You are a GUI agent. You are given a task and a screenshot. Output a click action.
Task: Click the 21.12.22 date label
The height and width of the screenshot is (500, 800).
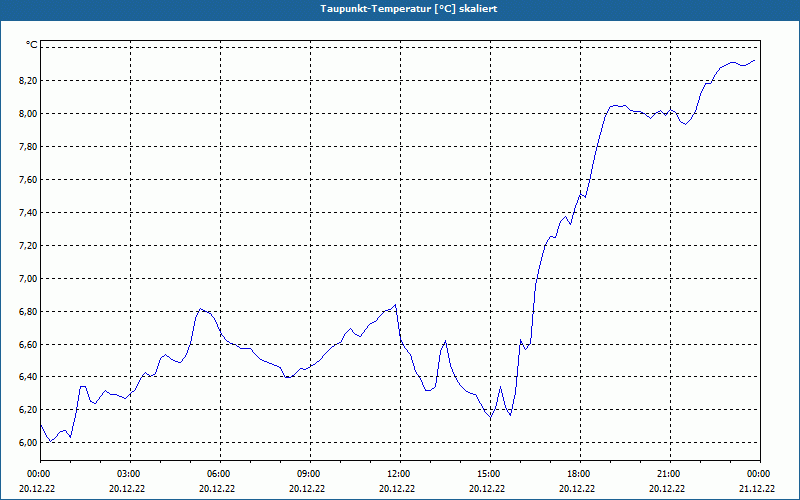point(757,488)
